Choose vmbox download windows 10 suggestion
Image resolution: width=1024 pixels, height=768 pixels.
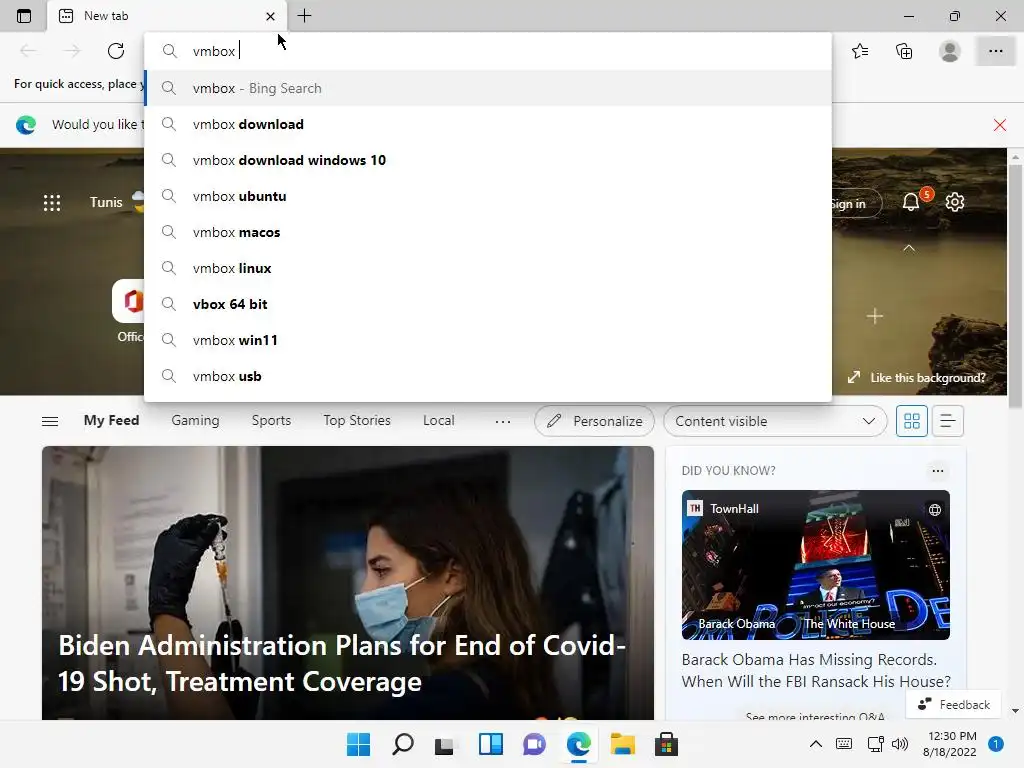click(488, 160)
